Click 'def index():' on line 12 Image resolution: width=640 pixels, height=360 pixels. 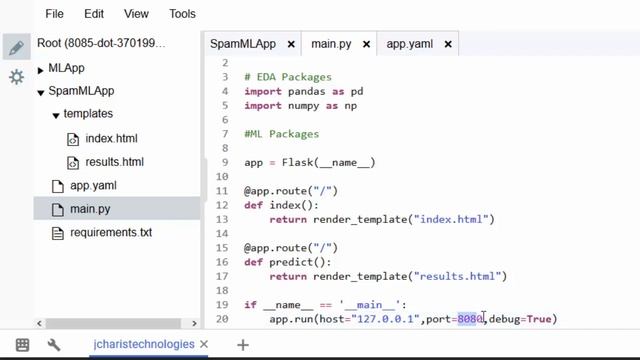281,205
